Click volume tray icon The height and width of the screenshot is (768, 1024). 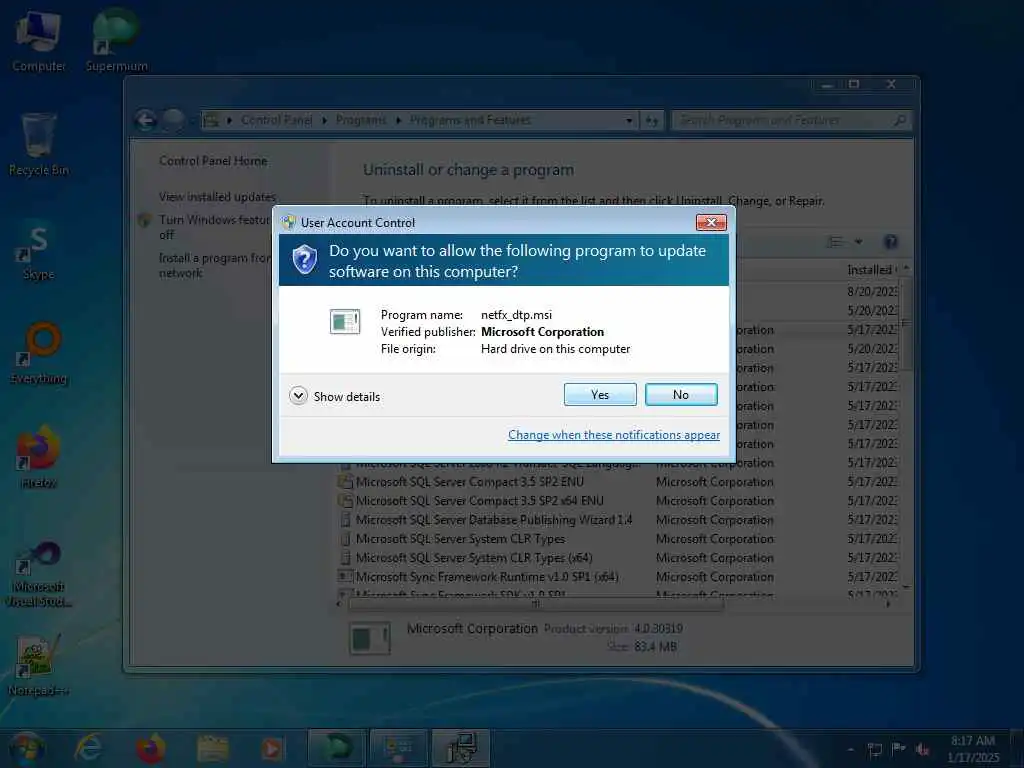coord(923,749)
